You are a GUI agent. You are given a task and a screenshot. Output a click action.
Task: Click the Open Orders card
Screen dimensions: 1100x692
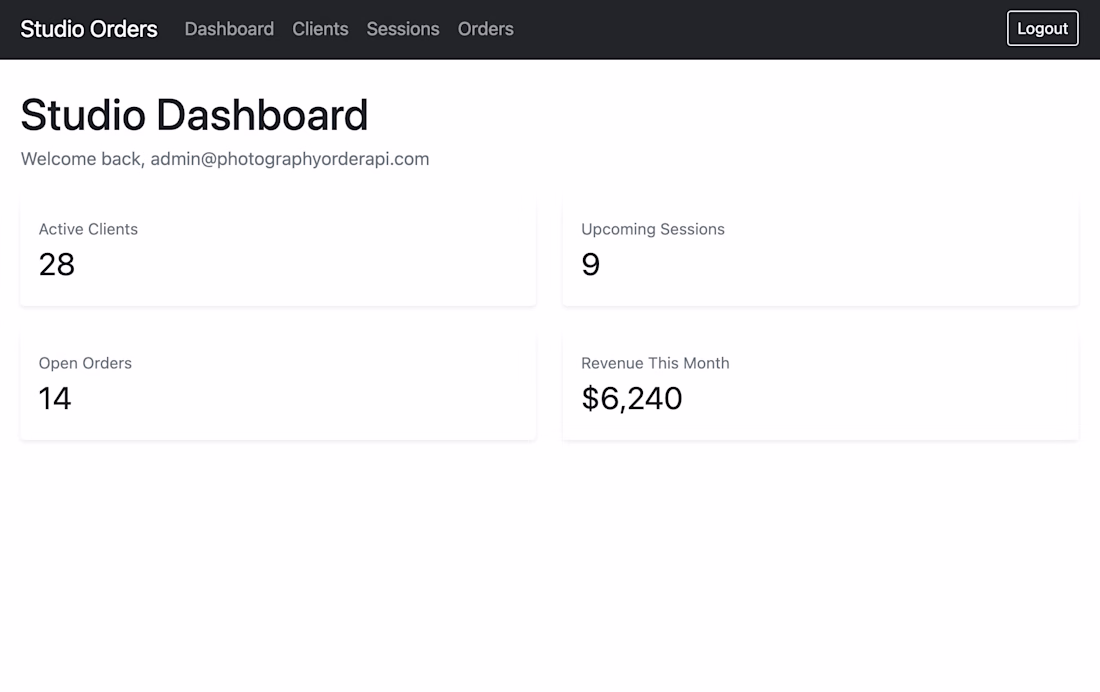278,387
